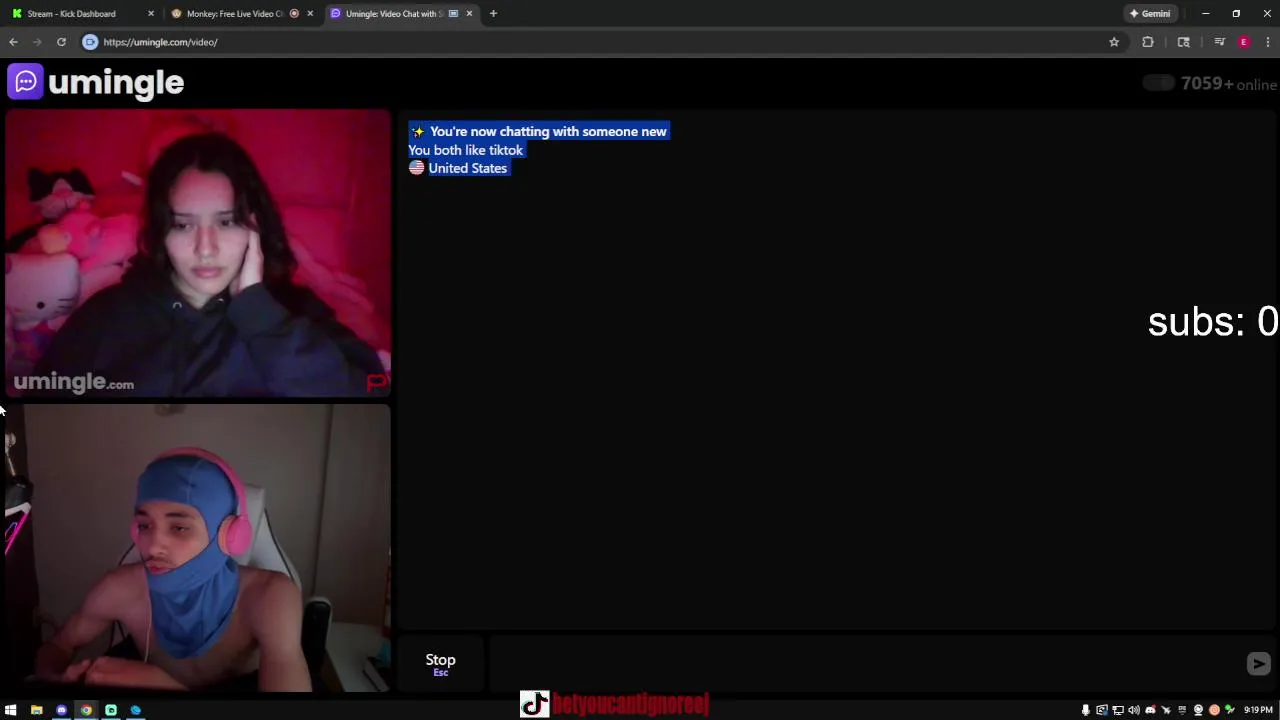
Task: Open the media controls toolbar icon
Action: 1219,42
